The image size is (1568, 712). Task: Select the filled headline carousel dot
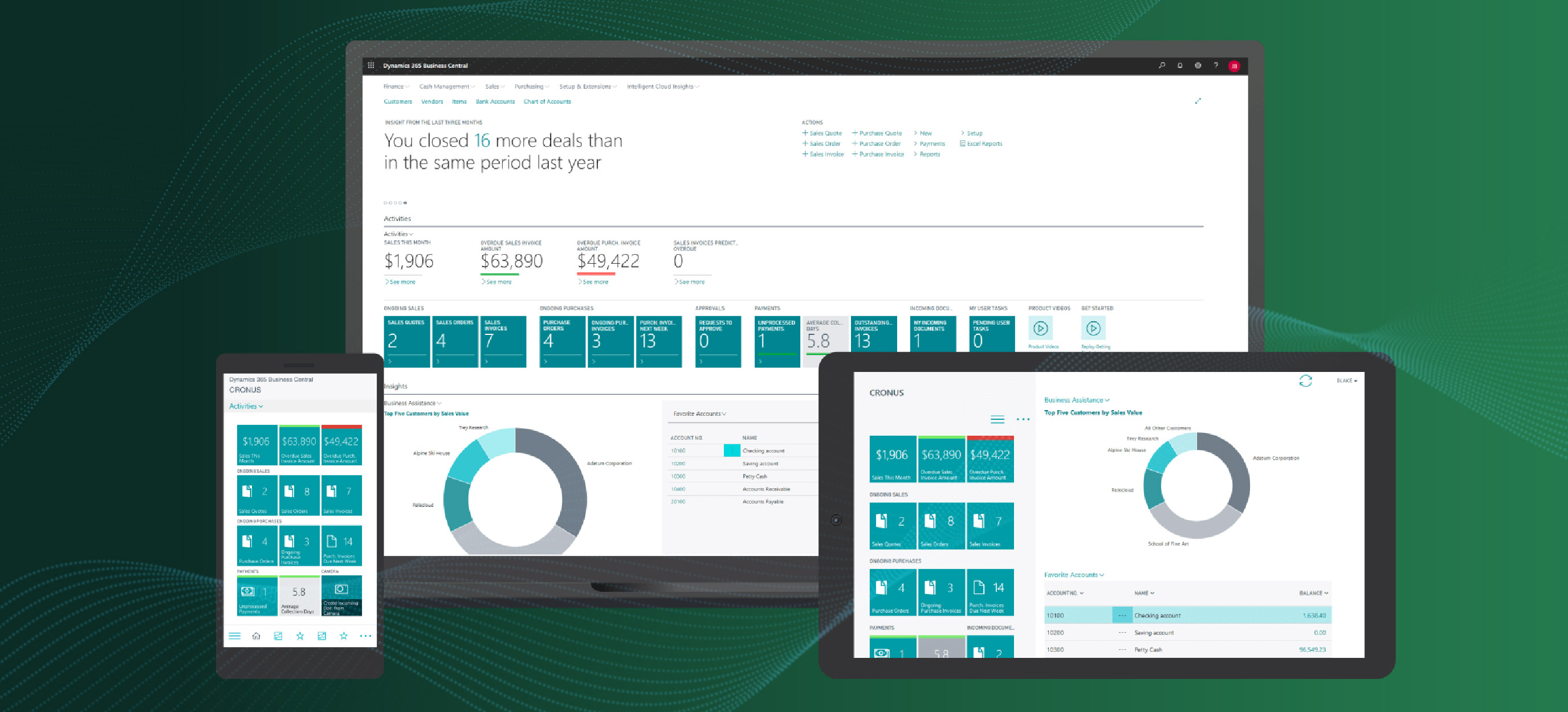point(405,203)
